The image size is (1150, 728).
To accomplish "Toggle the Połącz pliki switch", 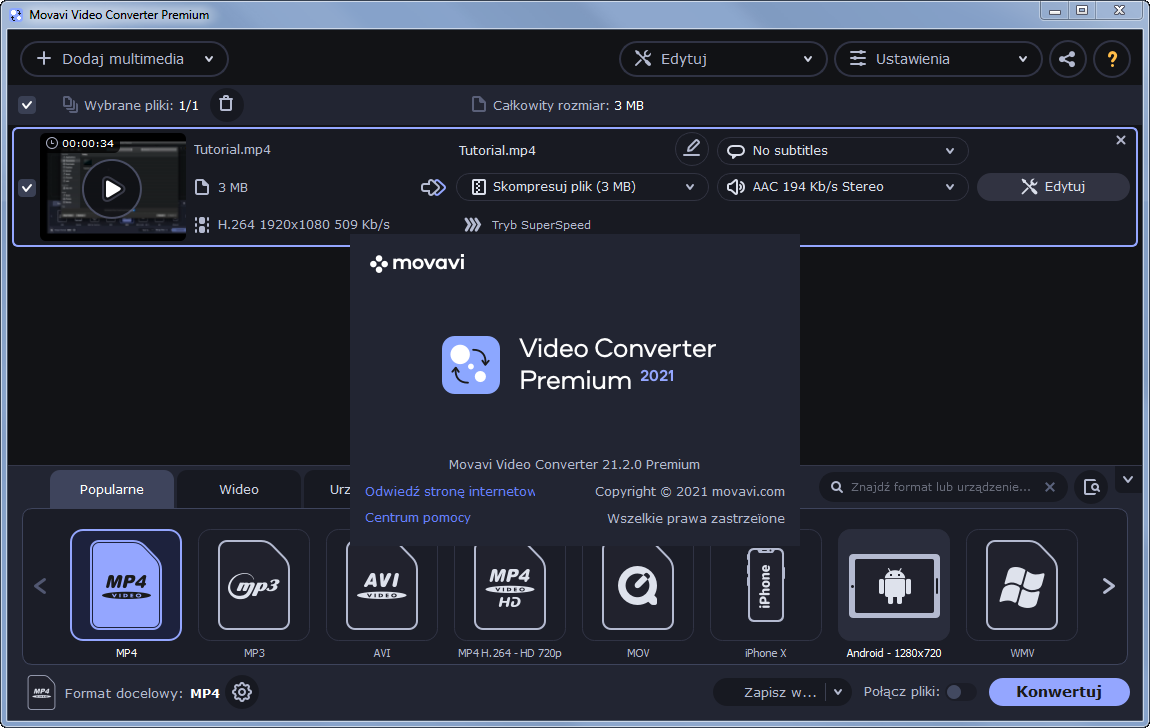I will pos(960,692).
